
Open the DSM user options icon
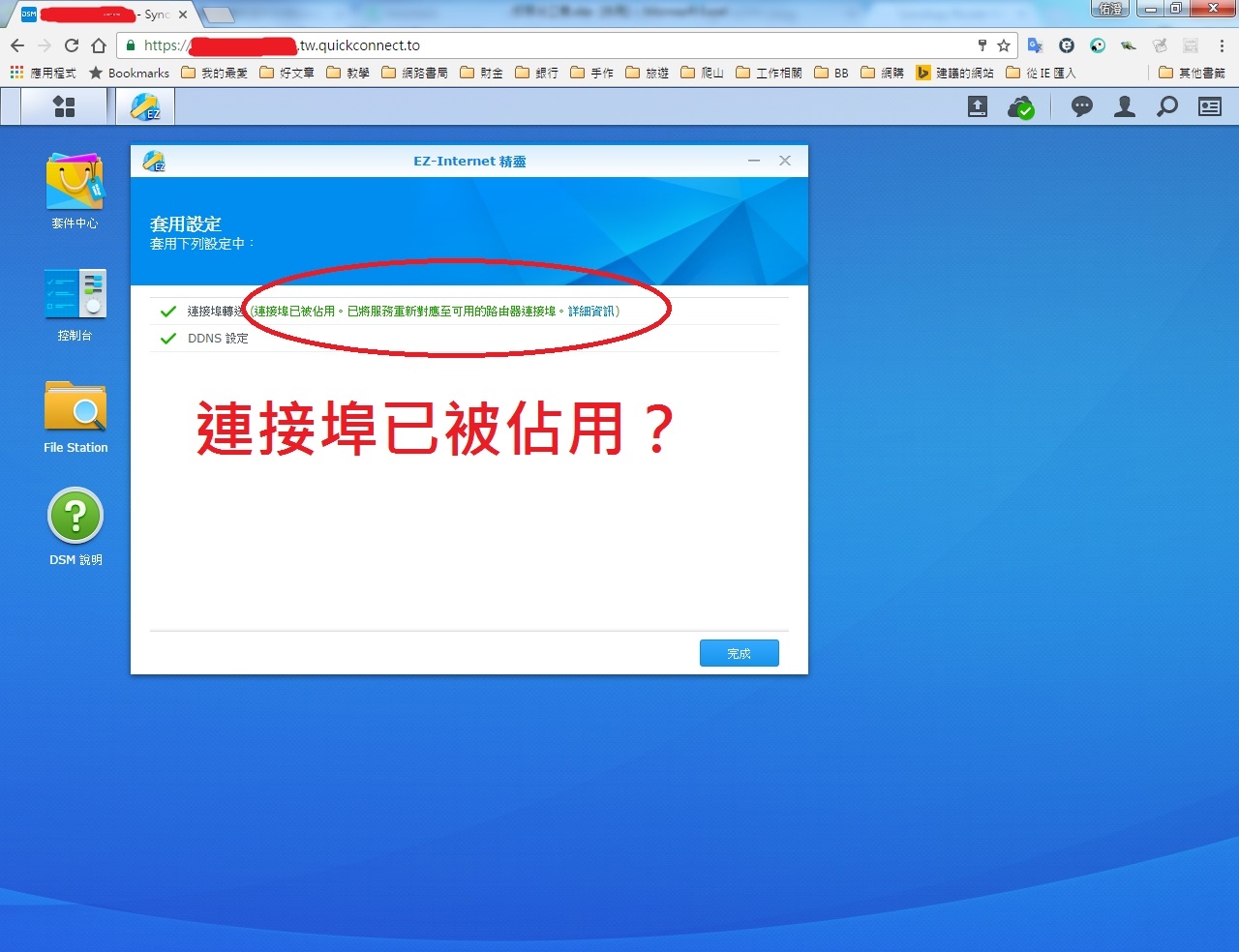pos(1125,107)
